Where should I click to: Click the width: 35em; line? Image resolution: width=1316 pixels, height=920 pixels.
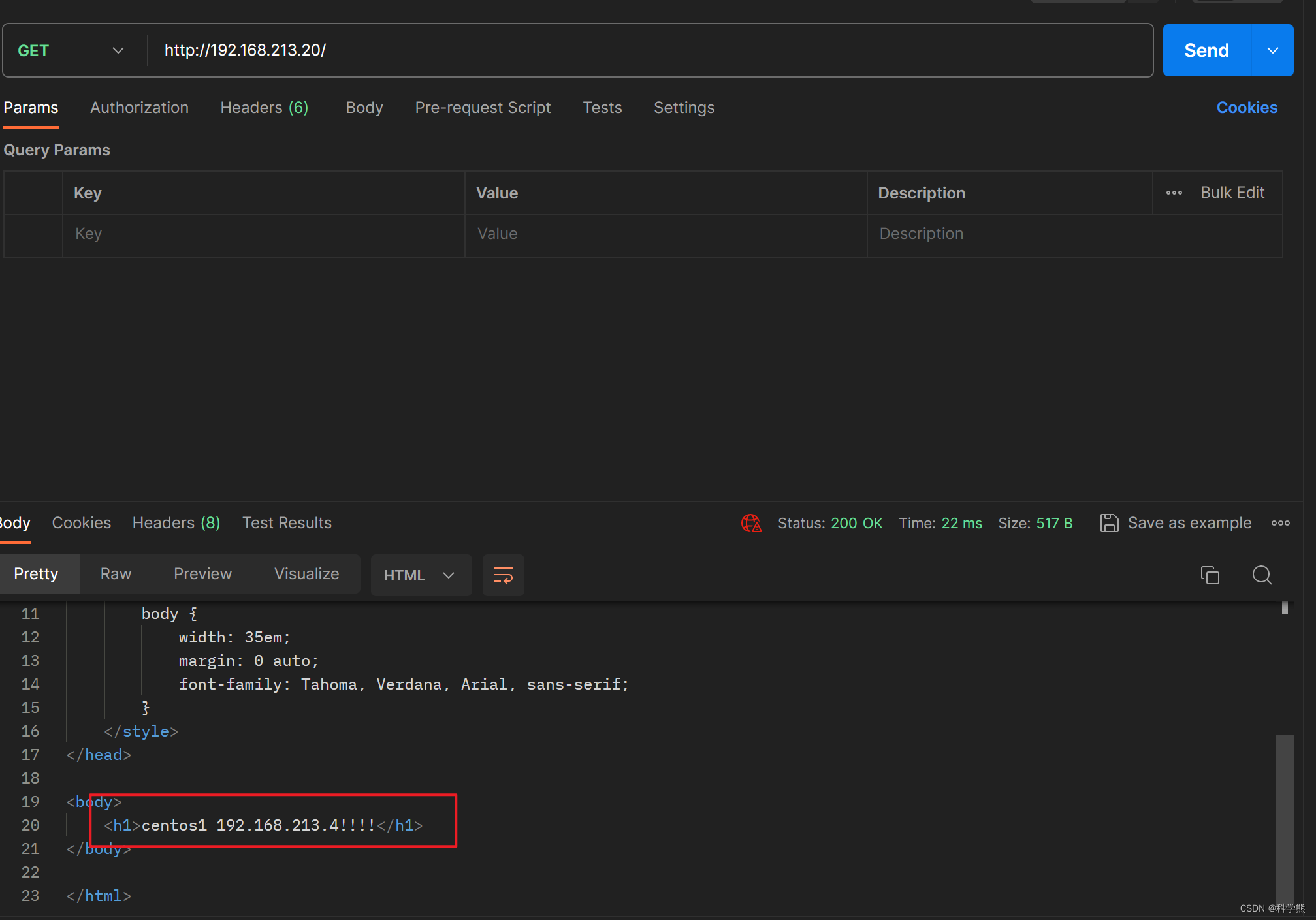234,637
